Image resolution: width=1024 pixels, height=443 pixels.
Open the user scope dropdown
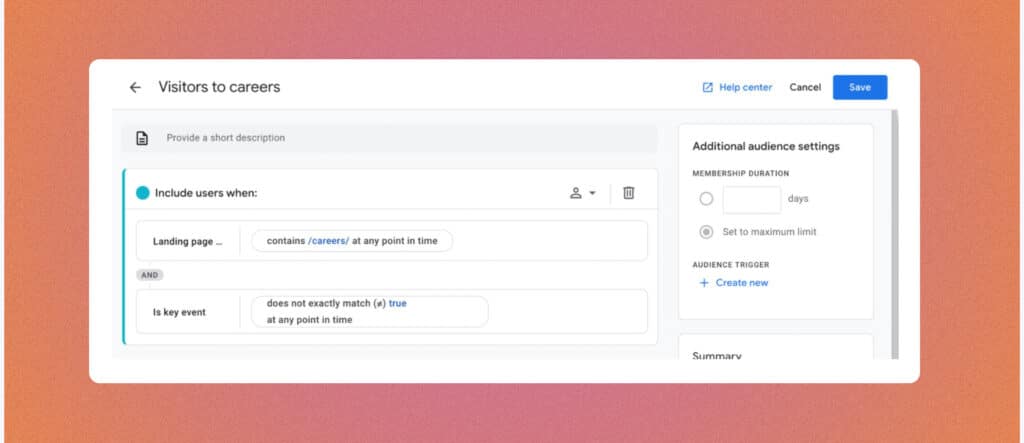[x=583, y=193]
